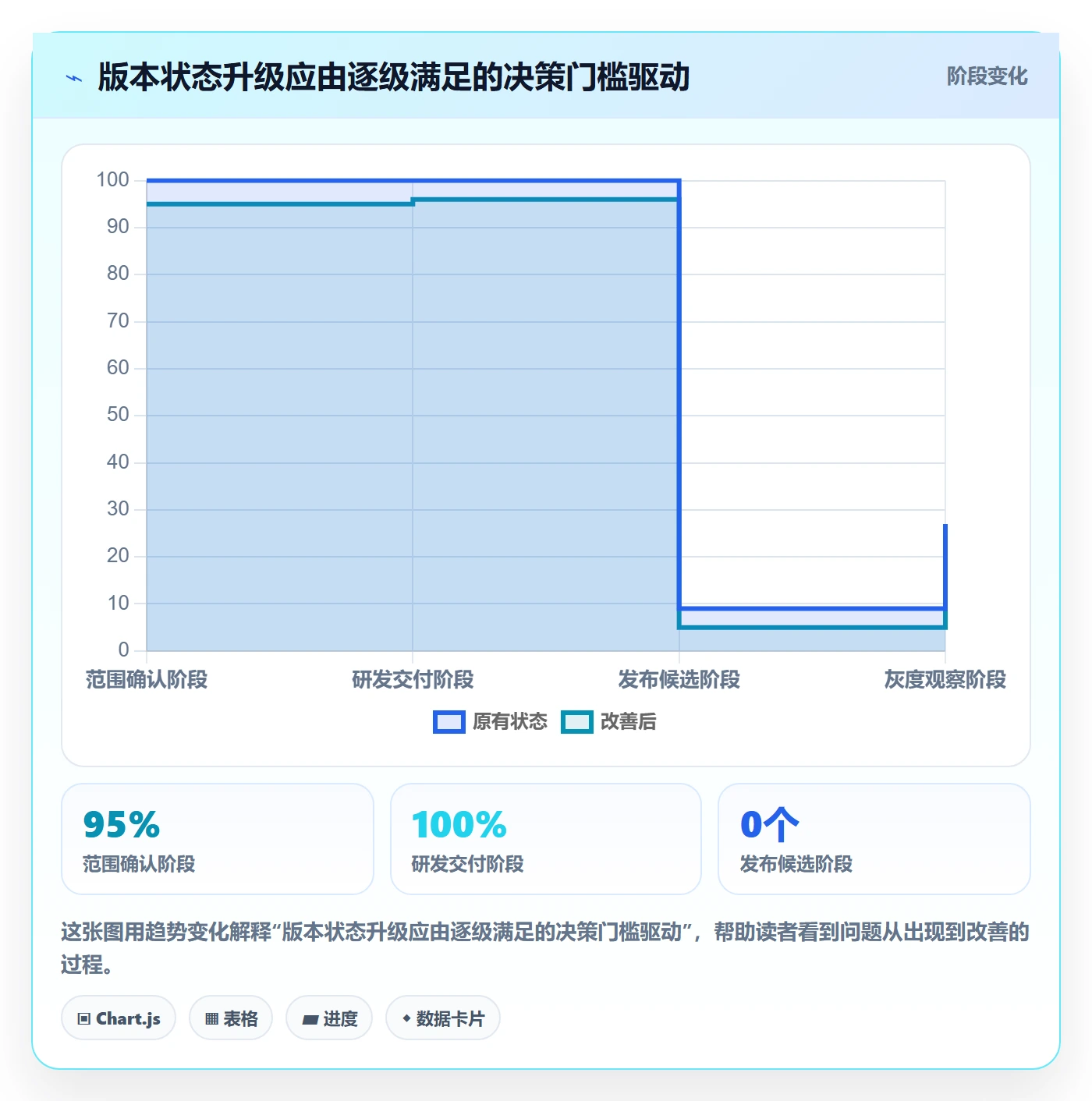The width and height of the screenshot is (1092, 1101).
Task: Click the 阶段变化 badge in header
Action: 987,76
